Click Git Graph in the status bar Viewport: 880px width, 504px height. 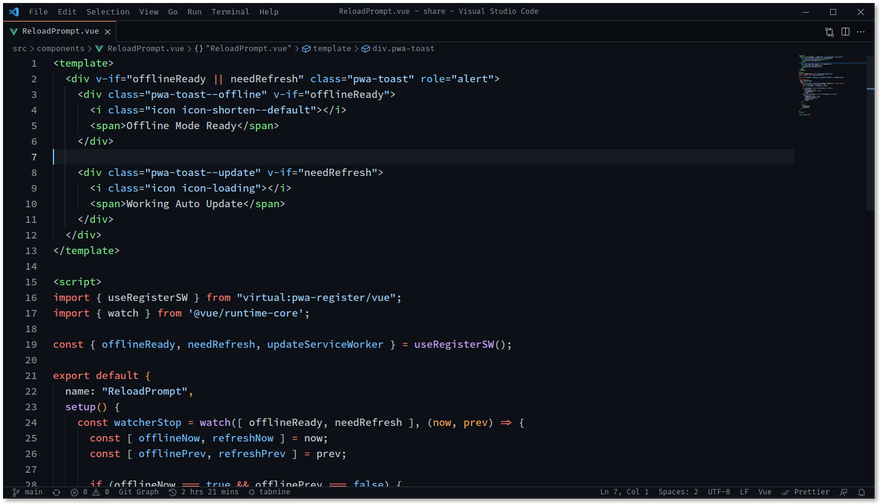(138, 492)
